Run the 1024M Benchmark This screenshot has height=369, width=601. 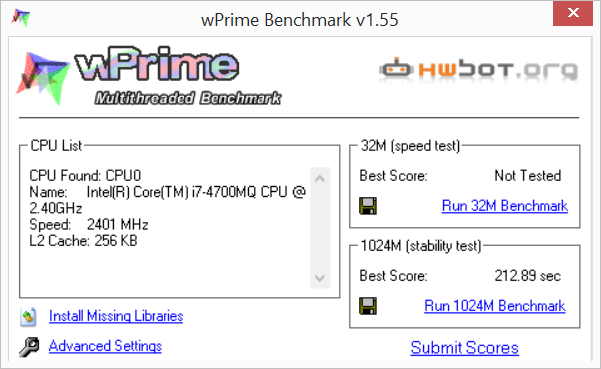click(x=495, y=306)
